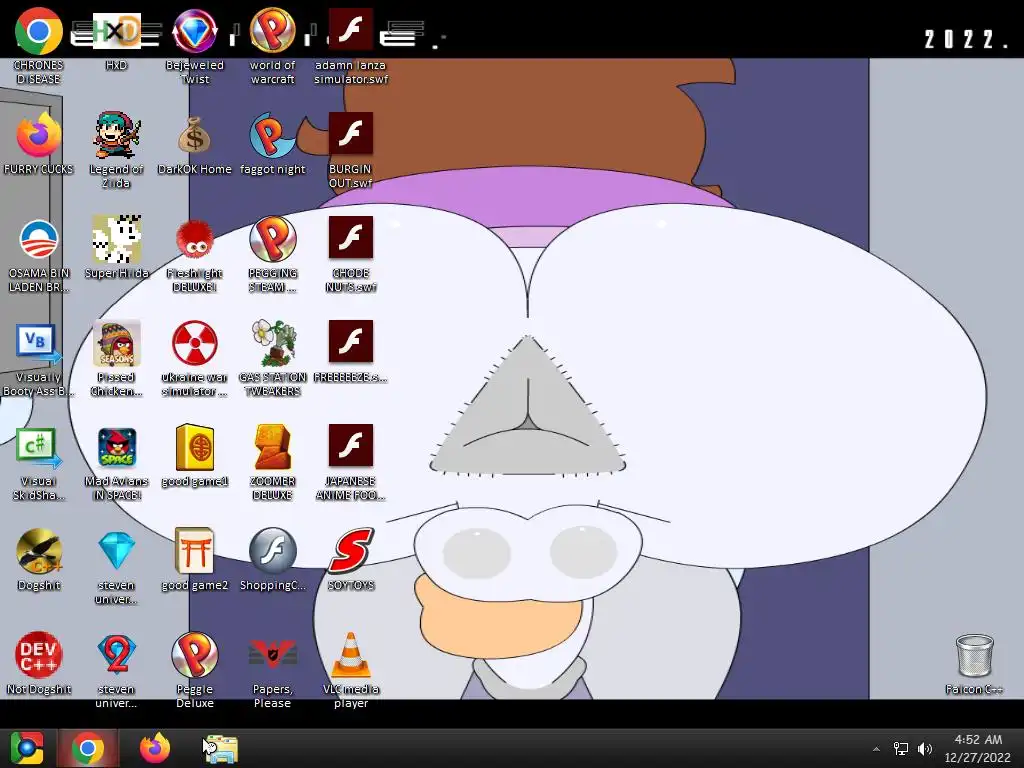Select the PEGGING STEAM shortcut
1024x768 pixels.
[272, 239]
